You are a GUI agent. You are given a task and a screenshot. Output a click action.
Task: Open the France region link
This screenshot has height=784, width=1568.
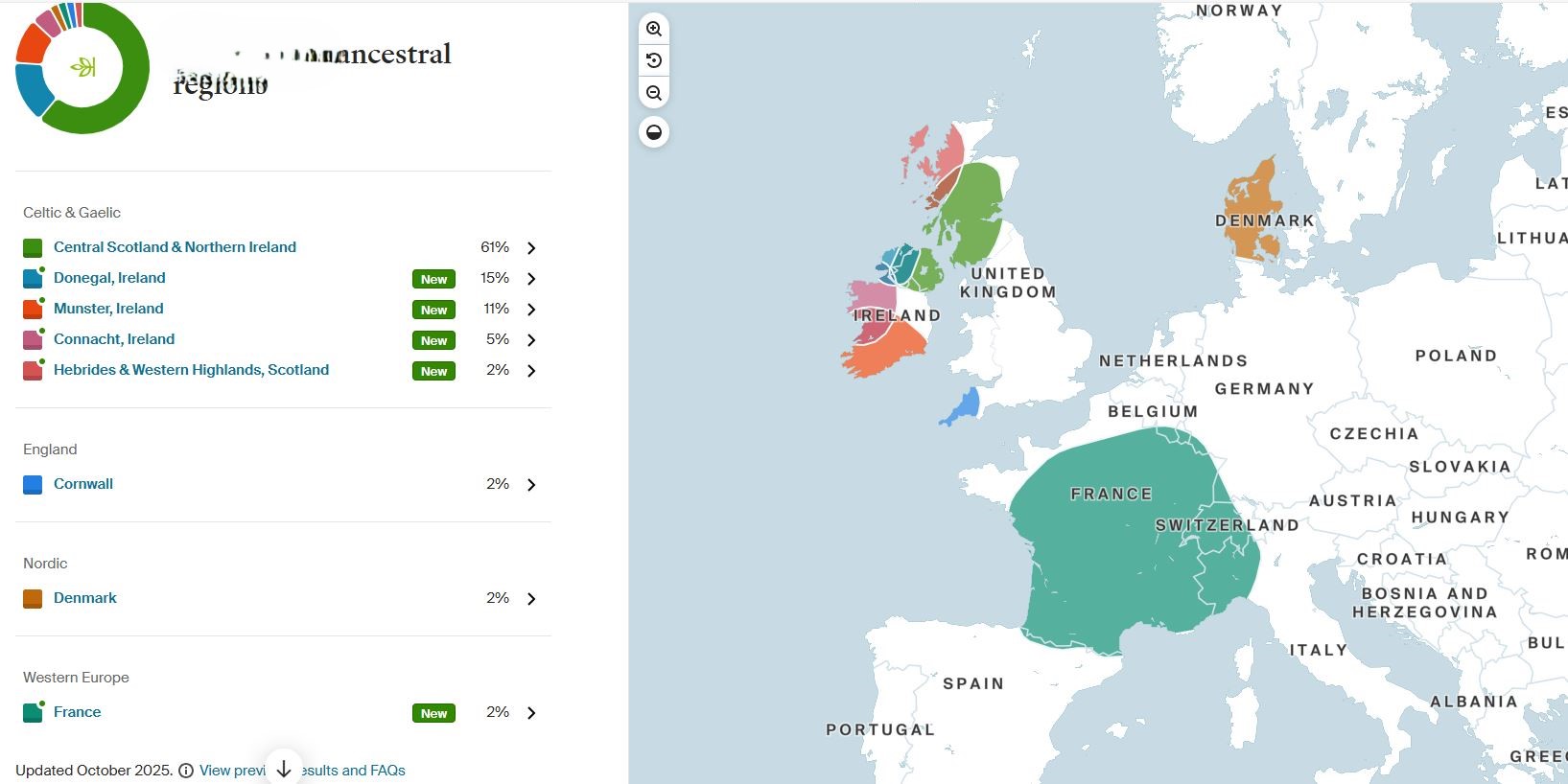pos(77,712)
